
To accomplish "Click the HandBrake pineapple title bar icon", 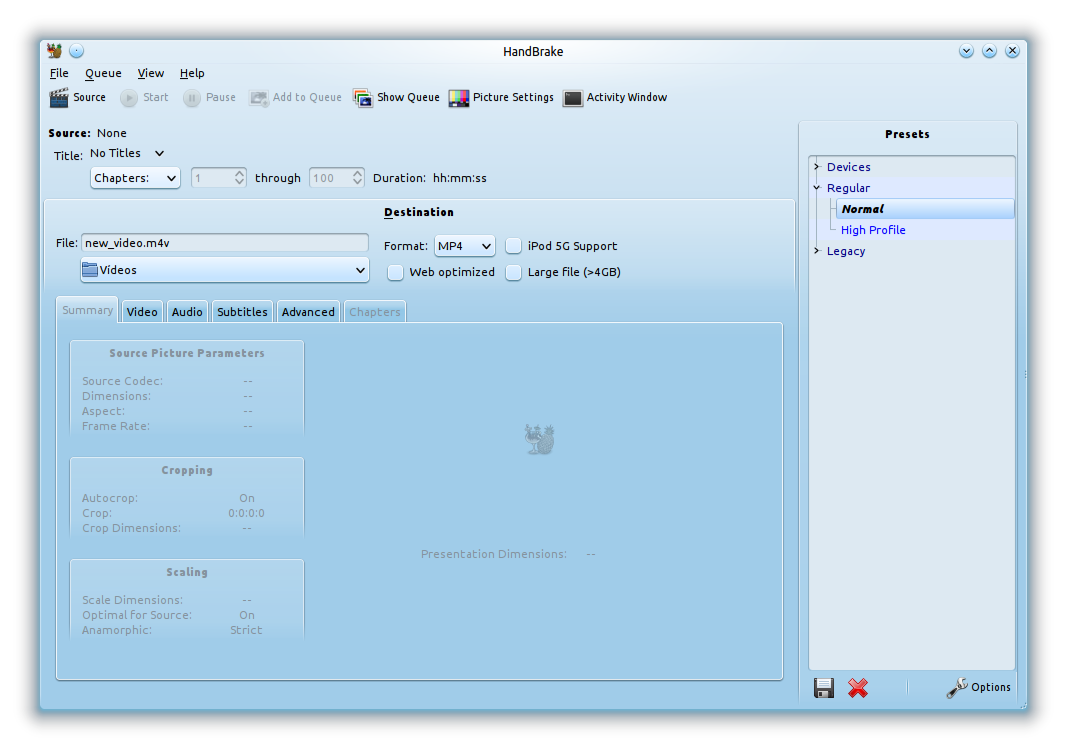I will click(x=54, y=51).
